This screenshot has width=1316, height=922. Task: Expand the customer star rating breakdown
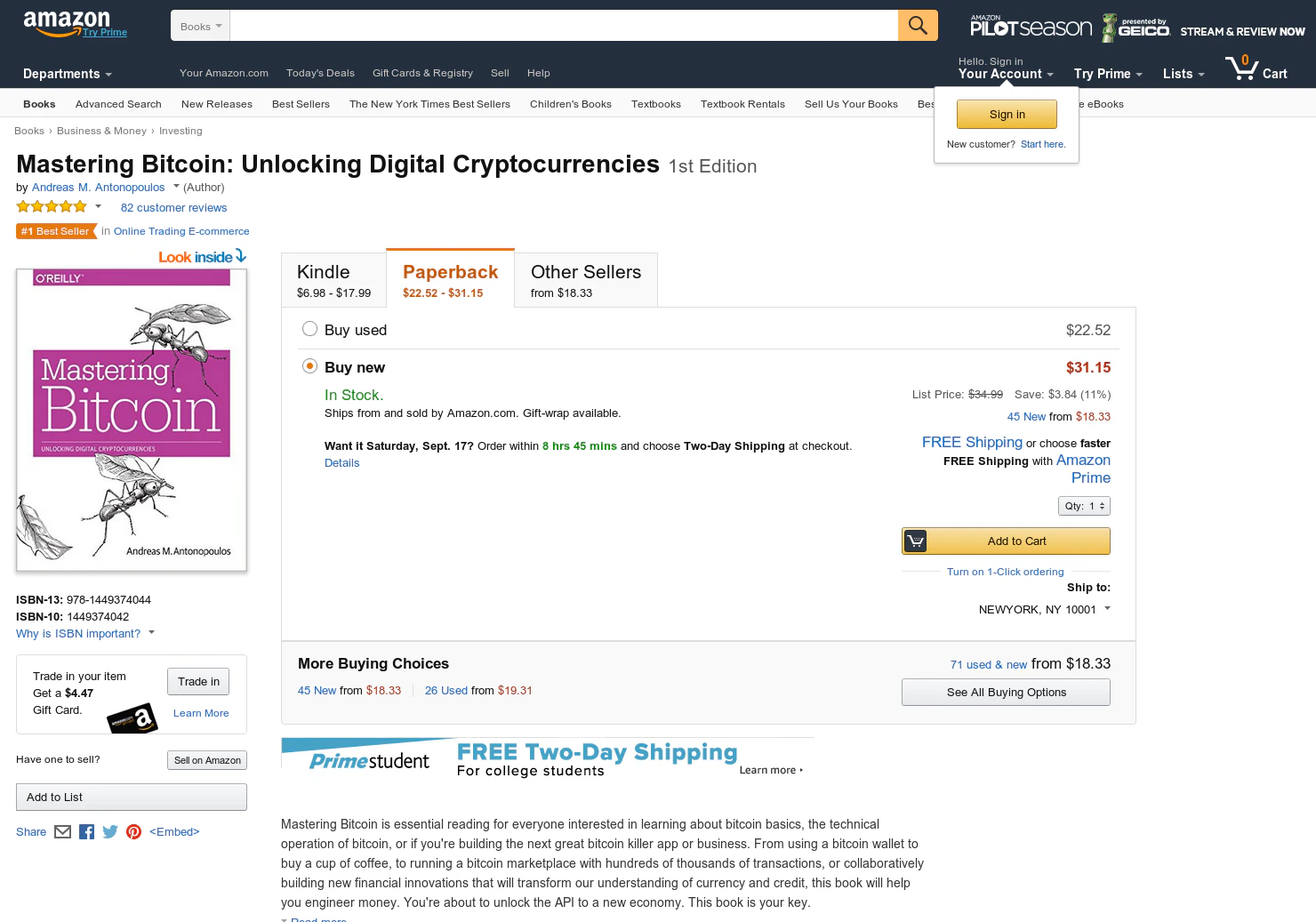[x=98, y=205]
